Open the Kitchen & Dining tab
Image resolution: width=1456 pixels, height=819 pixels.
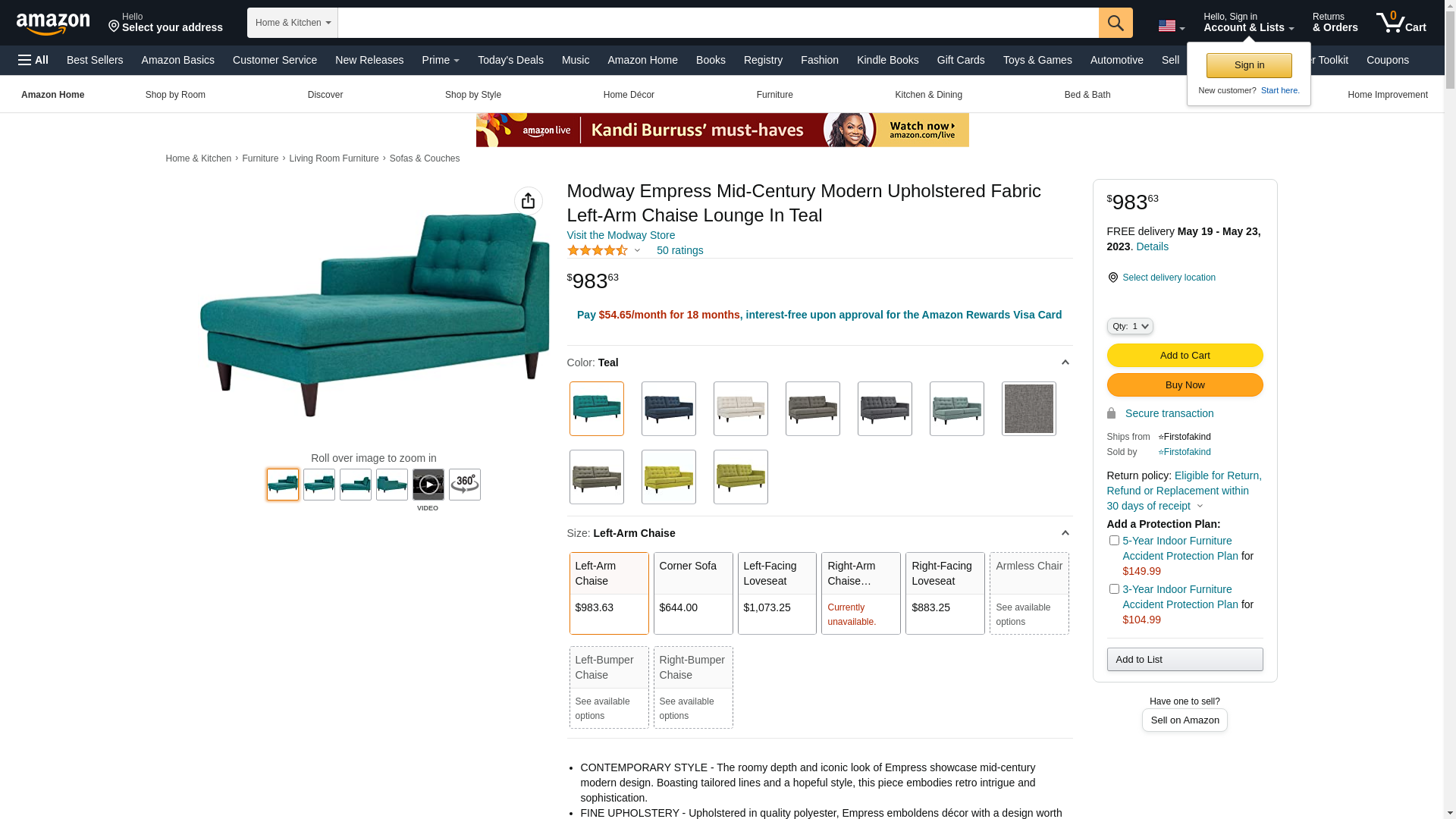[929, 95]
